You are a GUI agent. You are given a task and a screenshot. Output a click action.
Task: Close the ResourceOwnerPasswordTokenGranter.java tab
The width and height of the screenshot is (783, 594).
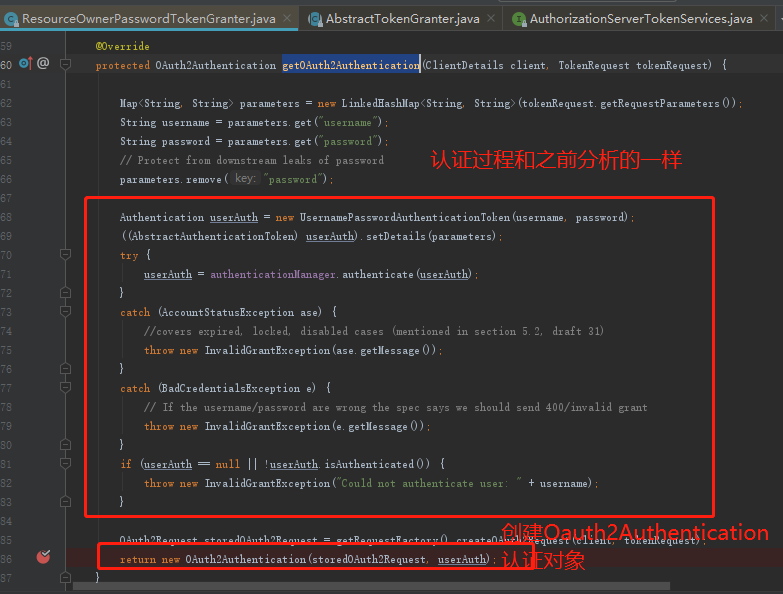(x=287, y=18)
